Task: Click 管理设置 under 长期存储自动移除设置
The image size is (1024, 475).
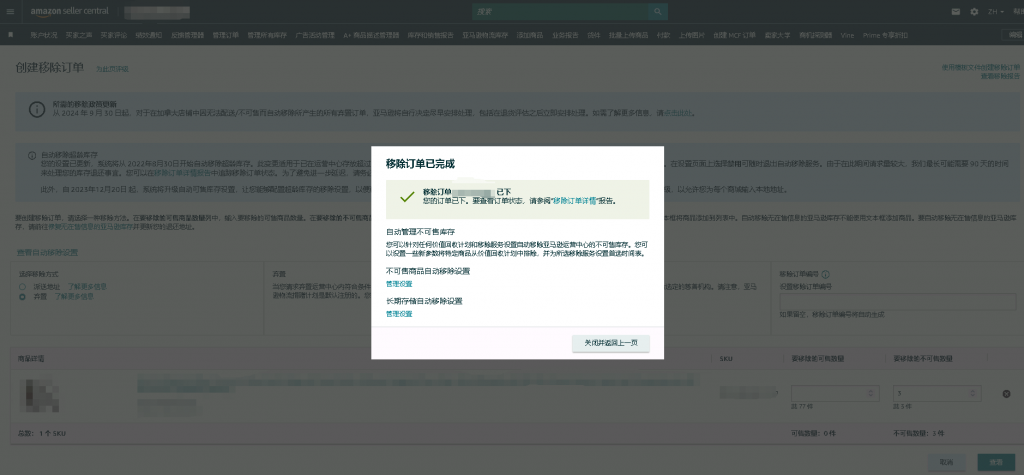Action: (399, 314)
